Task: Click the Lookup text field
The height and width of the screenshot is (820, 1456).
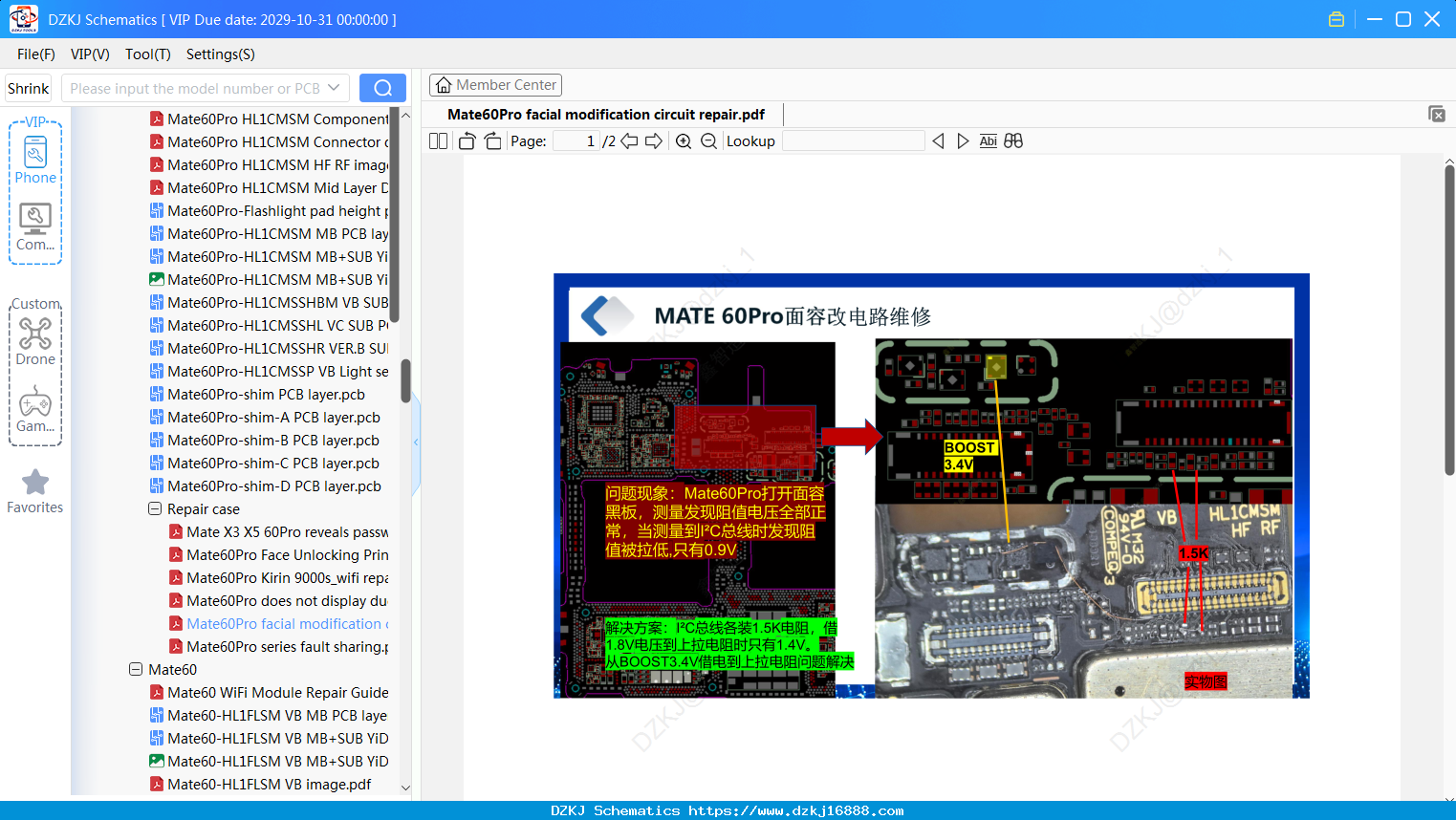Action: [853, 141]
